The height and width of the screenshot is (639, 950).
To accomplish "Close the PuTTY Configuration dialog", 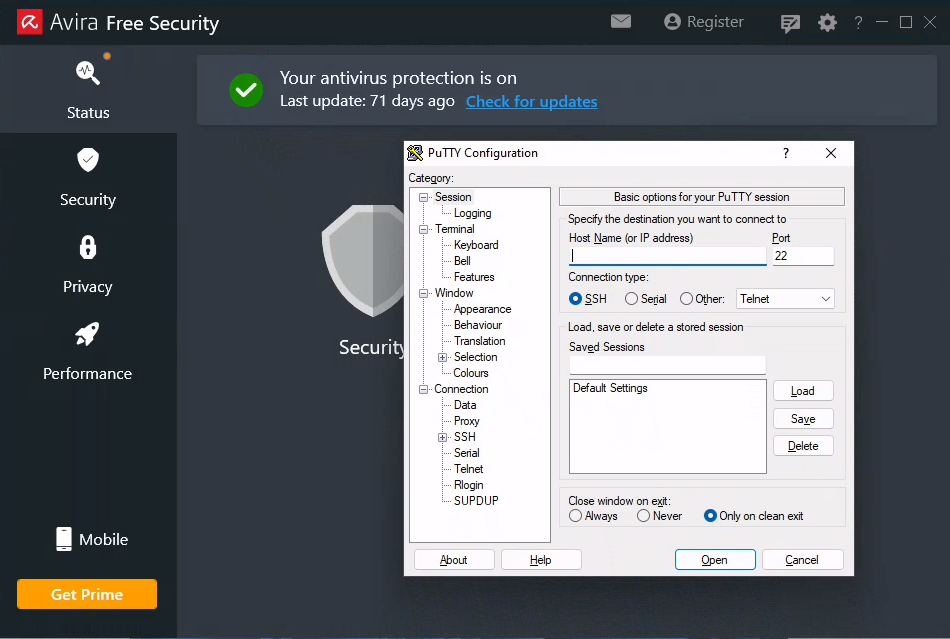I will point(831,153).
